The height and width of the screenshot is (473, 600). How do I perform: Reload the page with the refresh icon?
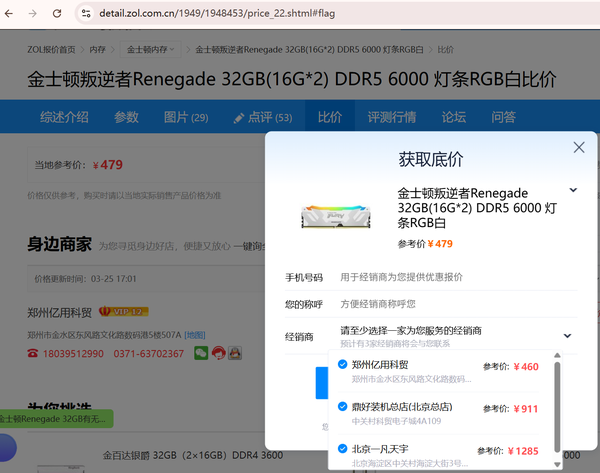click(57, 14)
